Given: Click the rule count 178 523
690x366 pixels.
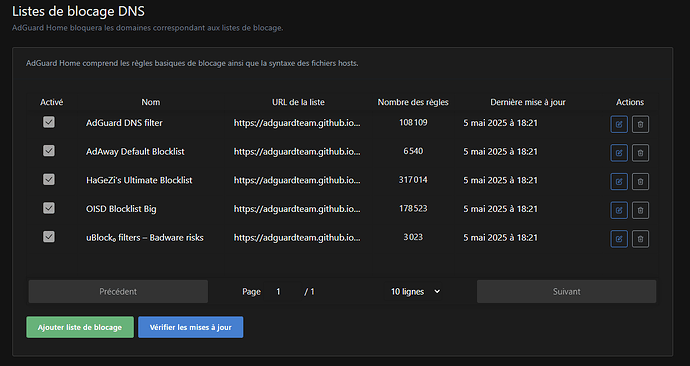Looking at the screenshot, I should [x=413, y=208].
